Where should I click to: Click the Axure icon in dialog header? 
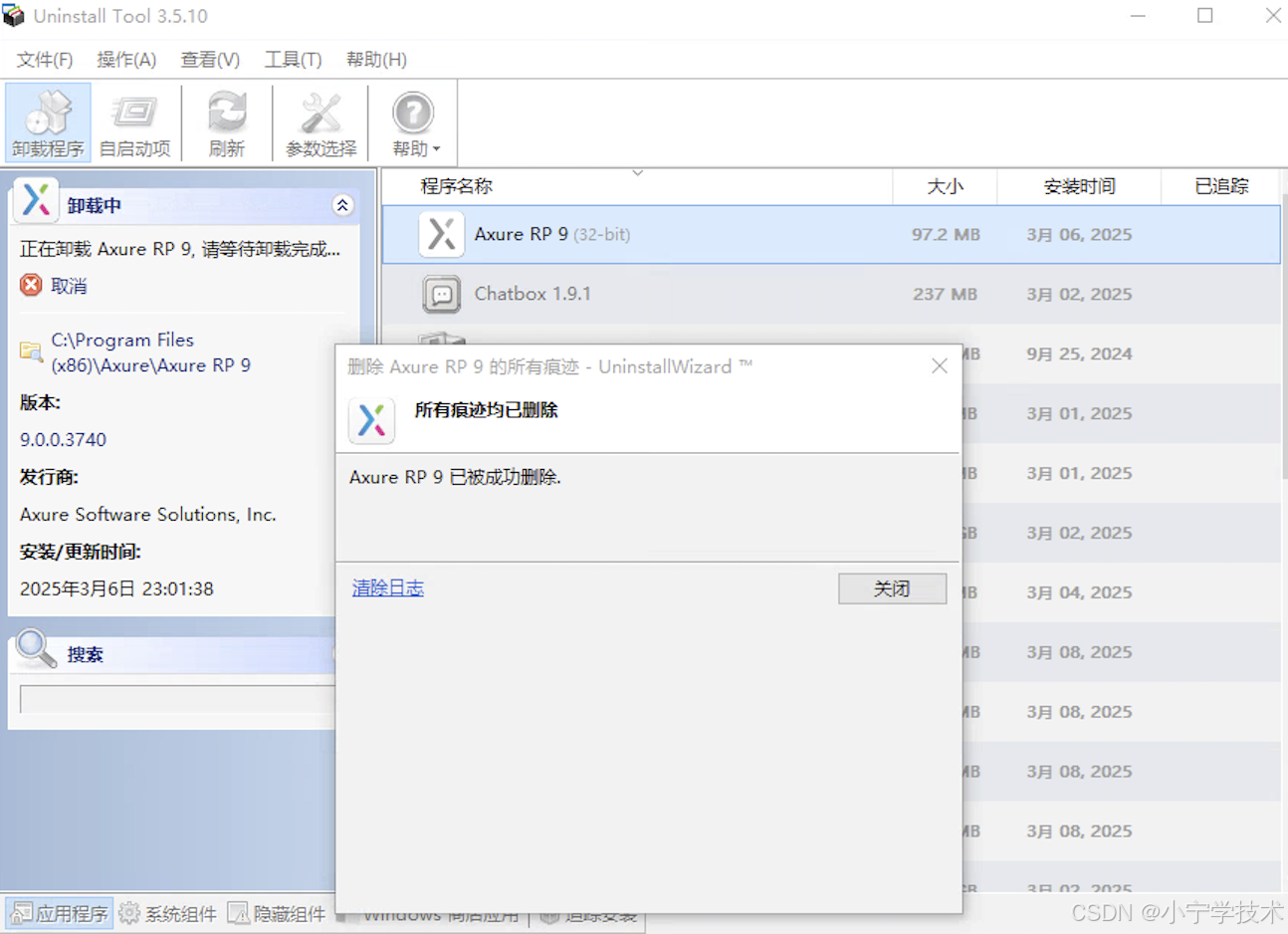371,420
